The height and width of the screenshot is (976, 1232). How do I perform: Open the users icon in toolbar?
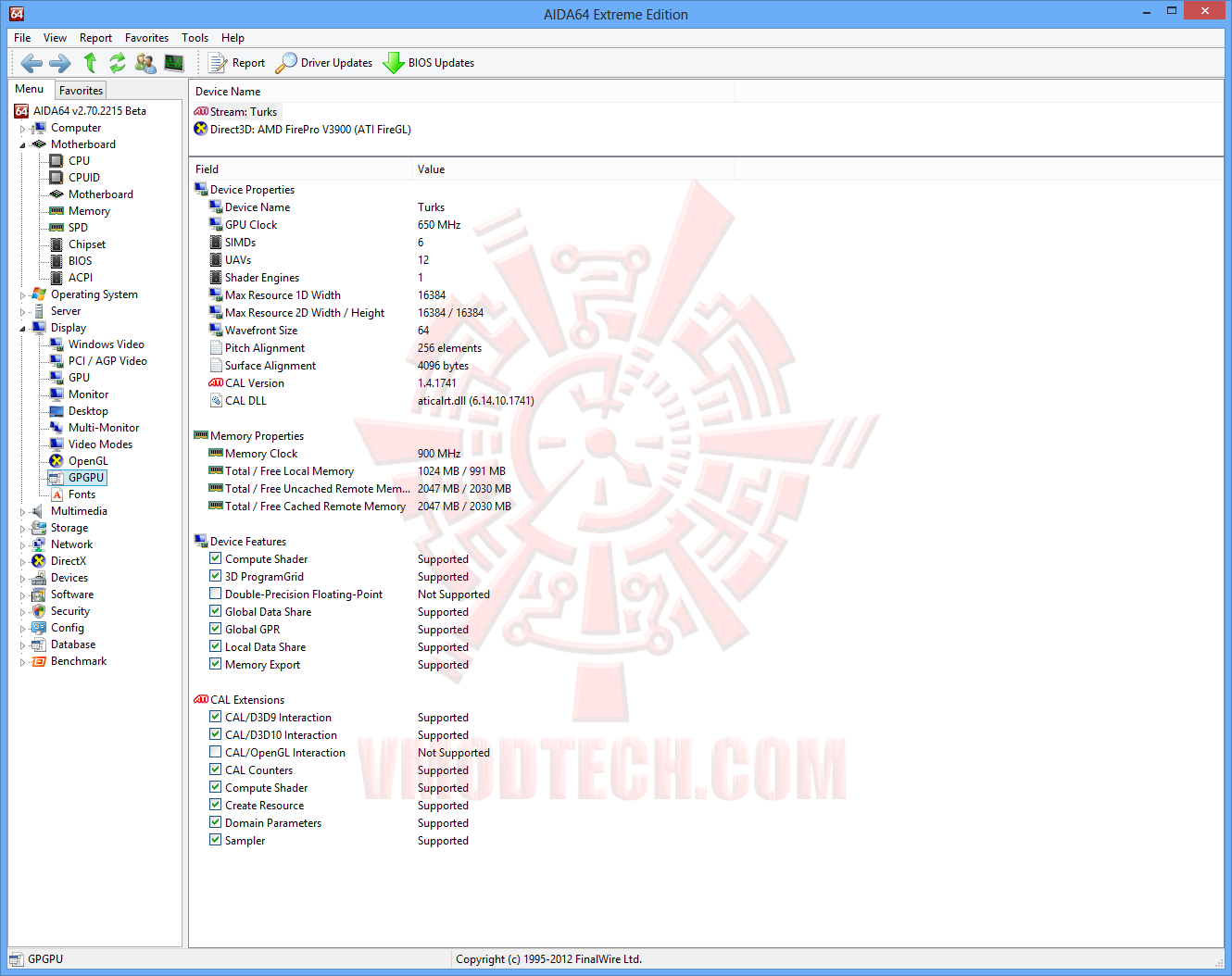[x=145, y=63]
